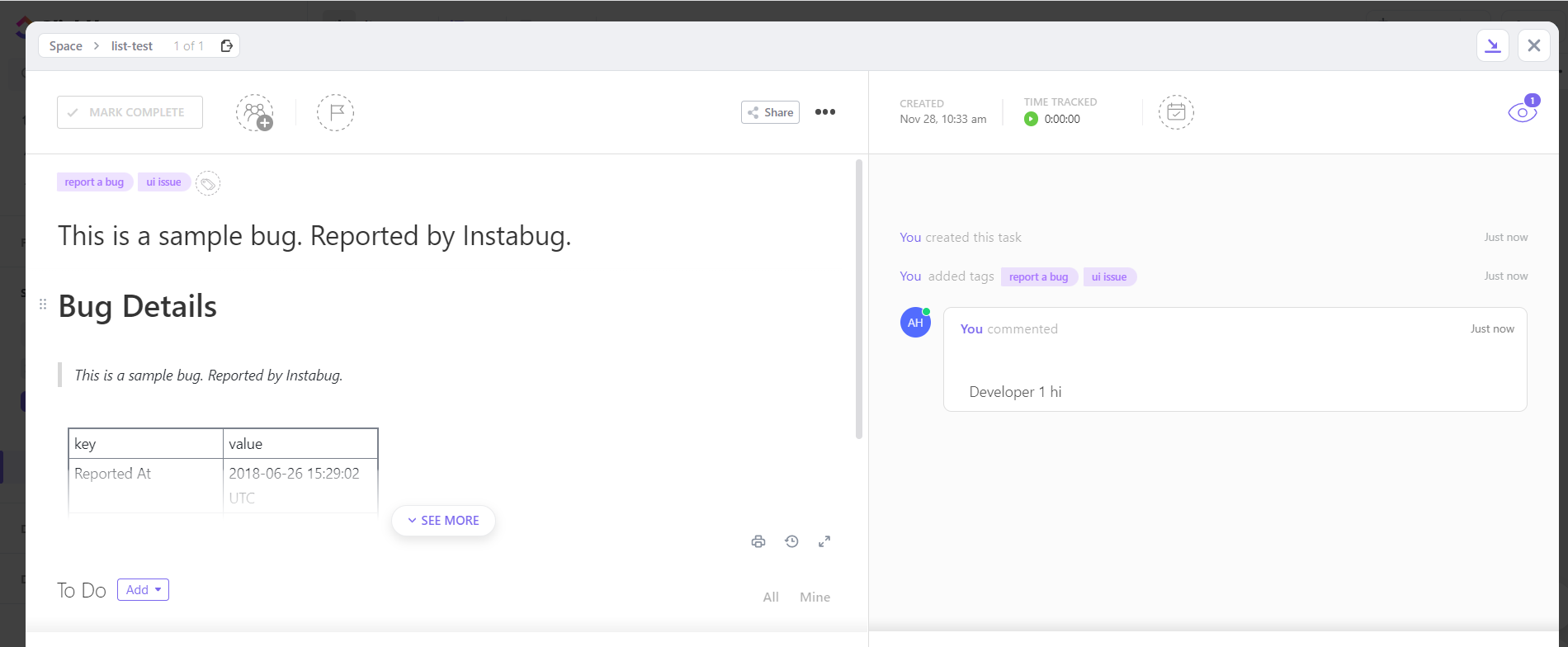Click 'You' in the commented entry
1568x647 pixels.
[x=971, y=329]
